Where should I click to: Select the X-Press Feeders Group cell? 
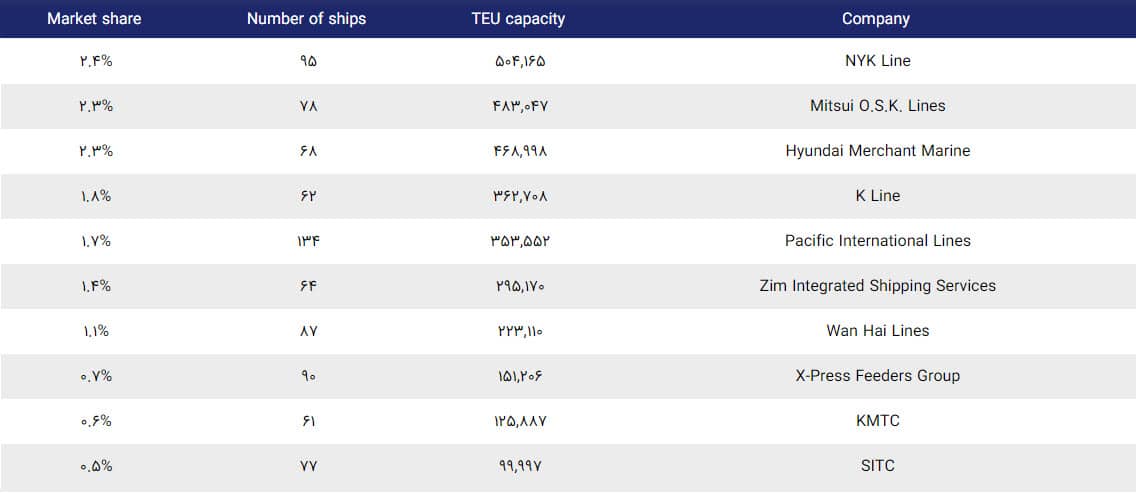[877, 376]
